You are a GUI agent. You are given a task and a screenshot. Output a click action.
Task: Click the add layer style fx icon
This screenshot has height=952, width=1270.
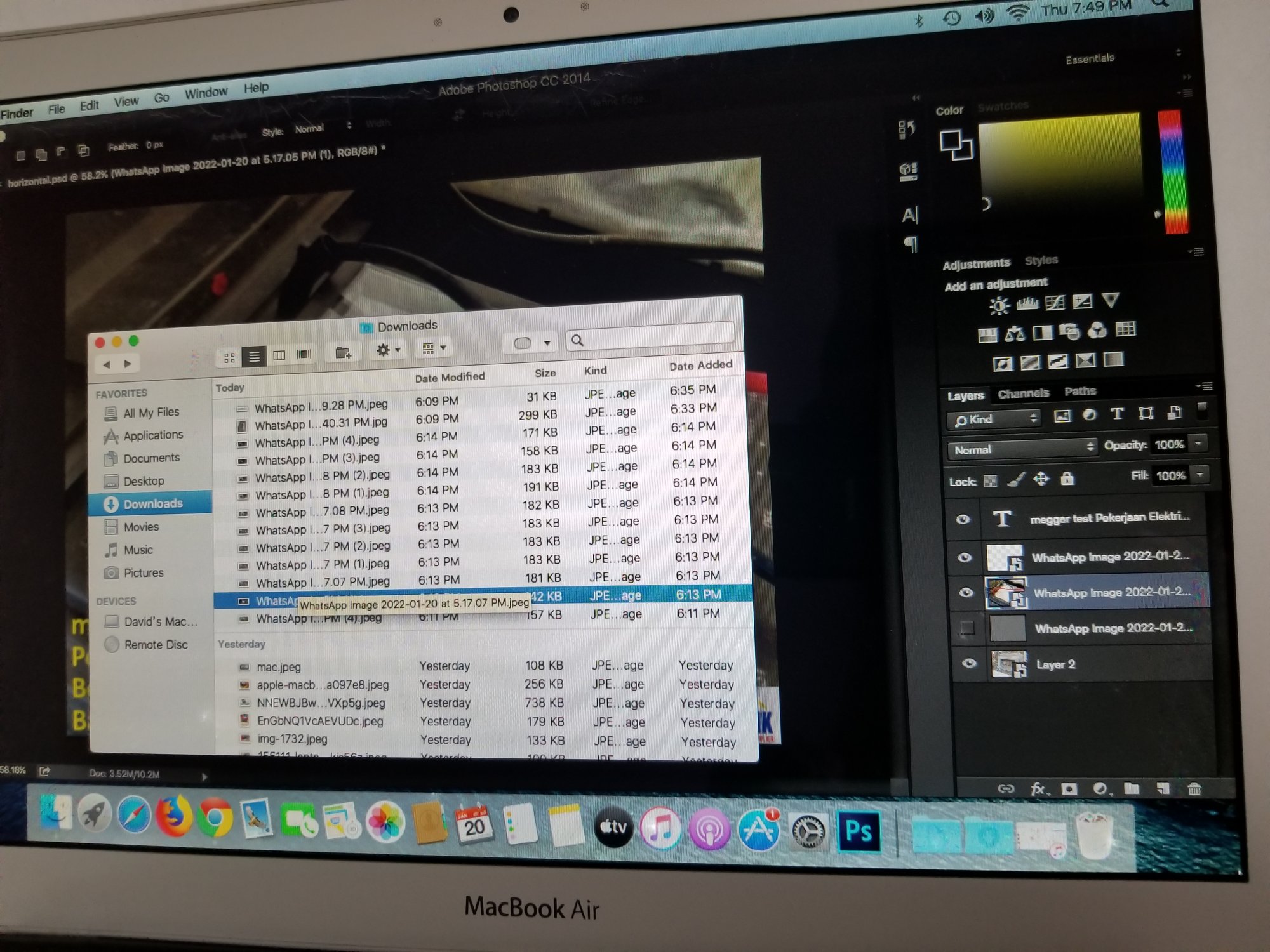point(1038,789)
